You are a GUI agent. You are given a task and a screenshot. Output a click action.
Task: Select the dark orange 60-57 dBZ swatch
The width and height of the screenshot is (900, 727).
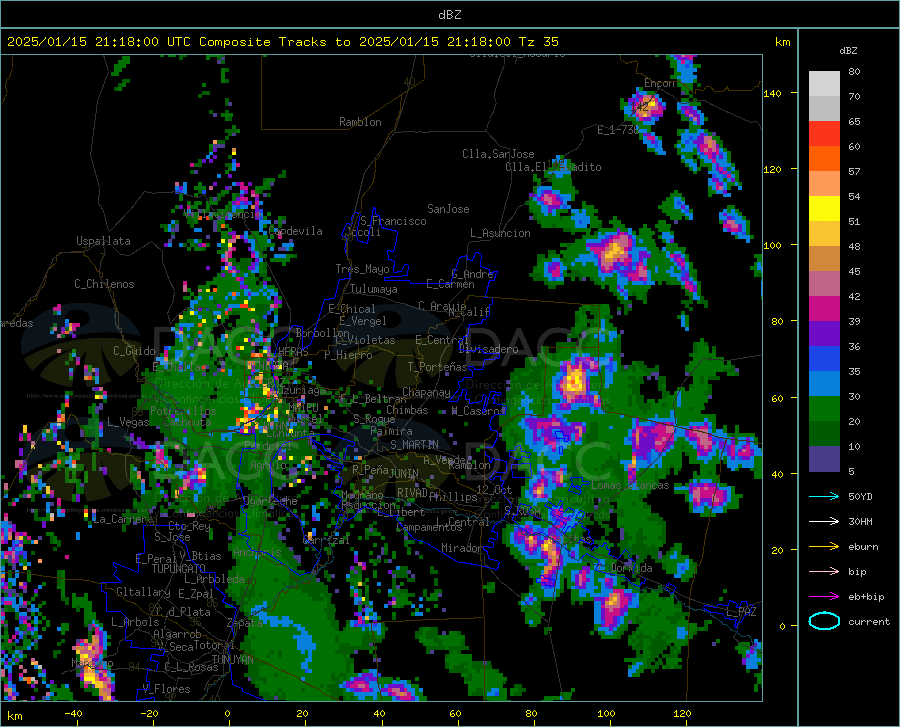click(x=824, y=159)
